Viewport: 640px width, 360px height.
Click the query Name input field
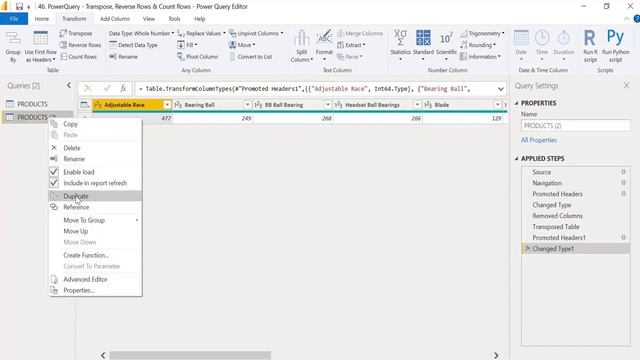click(576, 125)
